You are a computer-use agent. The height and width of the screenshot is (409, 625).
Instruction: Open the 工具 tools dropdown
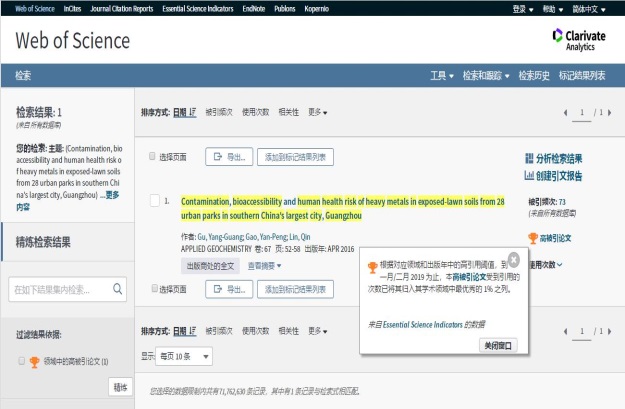pyautogui.click(x=442, y=75)
